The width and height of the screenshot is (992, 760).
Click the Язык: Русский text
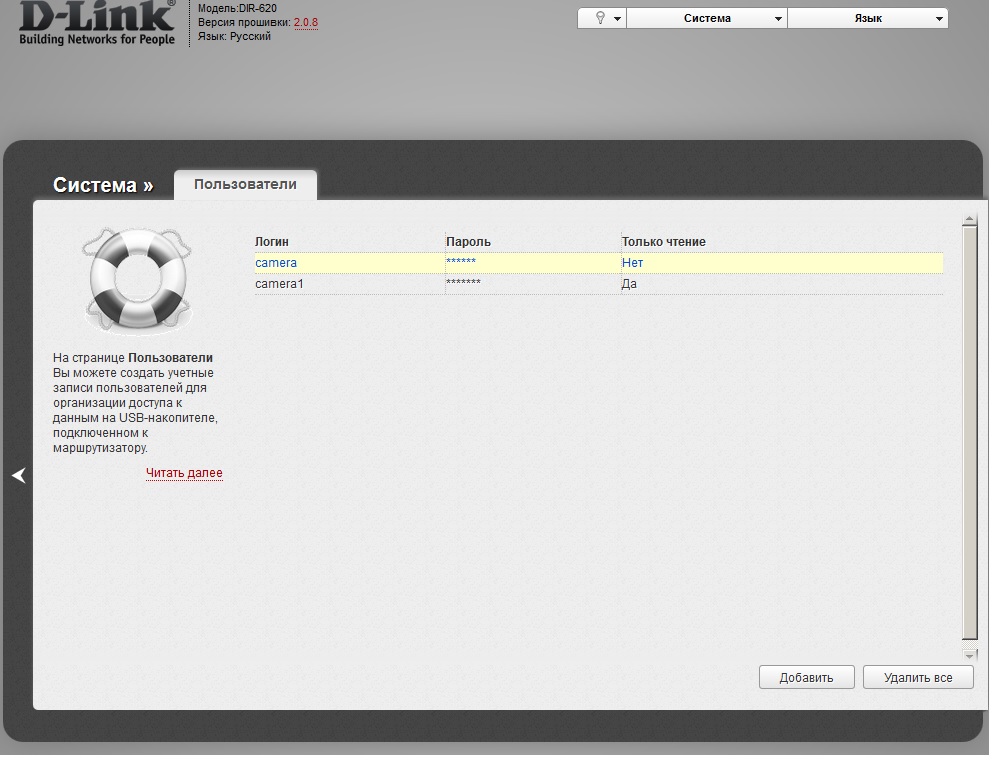coord(234,36)
